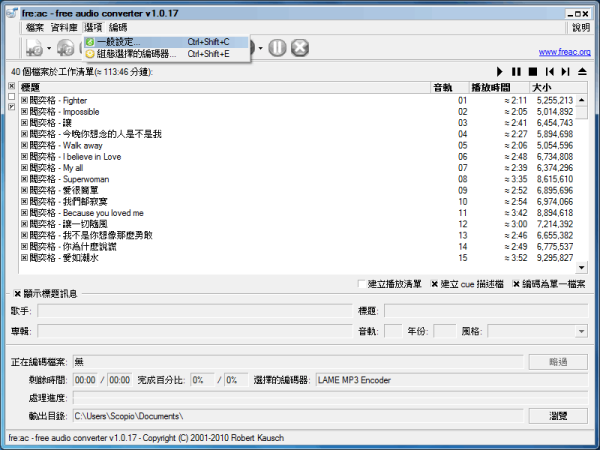This screenshot has width=600, height=450.
Task: Click the 瀏覽 browse output folder button
Action: click(x=558, y=416)
